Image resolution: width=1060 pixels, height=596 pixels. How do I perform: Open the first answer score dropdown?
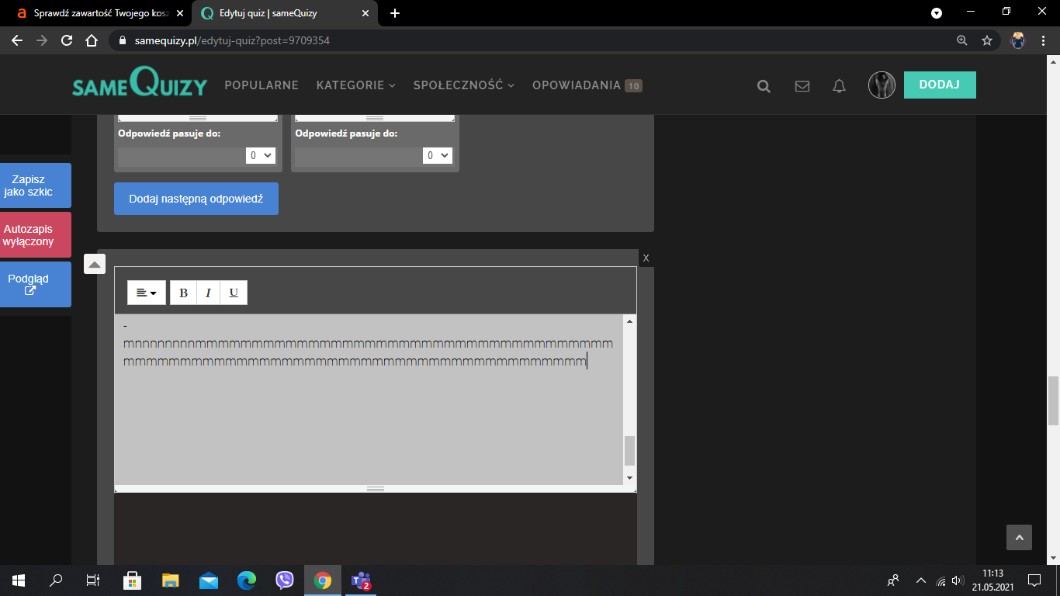(260, 156)
